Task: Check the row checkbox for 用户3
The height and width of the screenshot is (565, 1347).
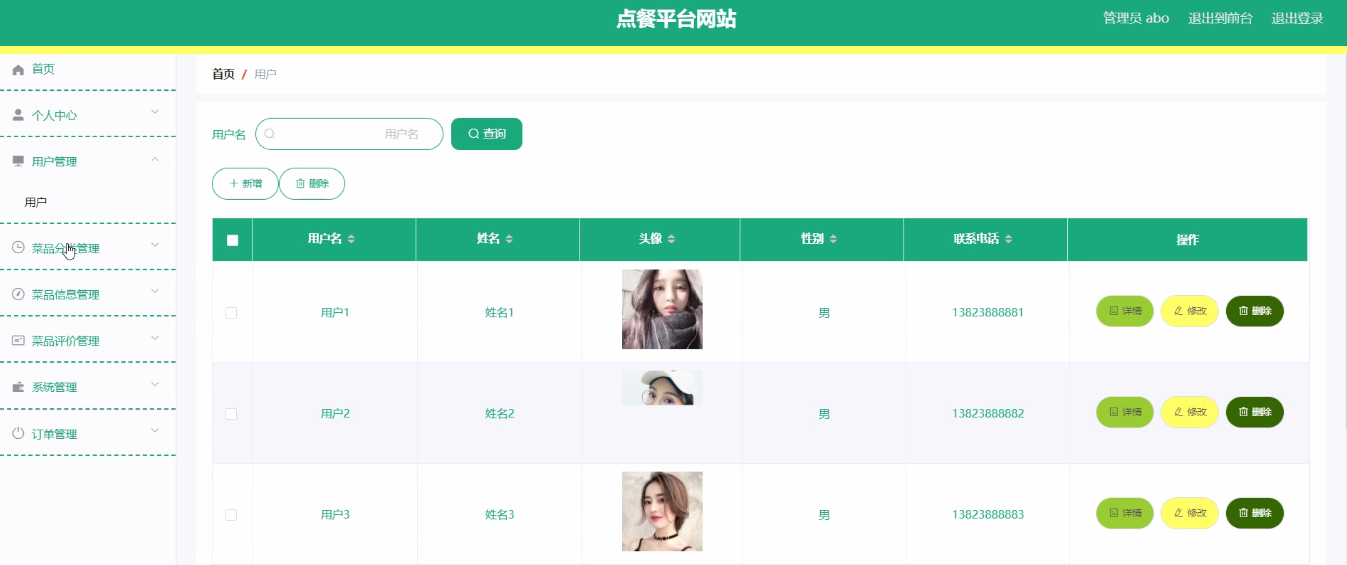Action: [x=231, y=515]
